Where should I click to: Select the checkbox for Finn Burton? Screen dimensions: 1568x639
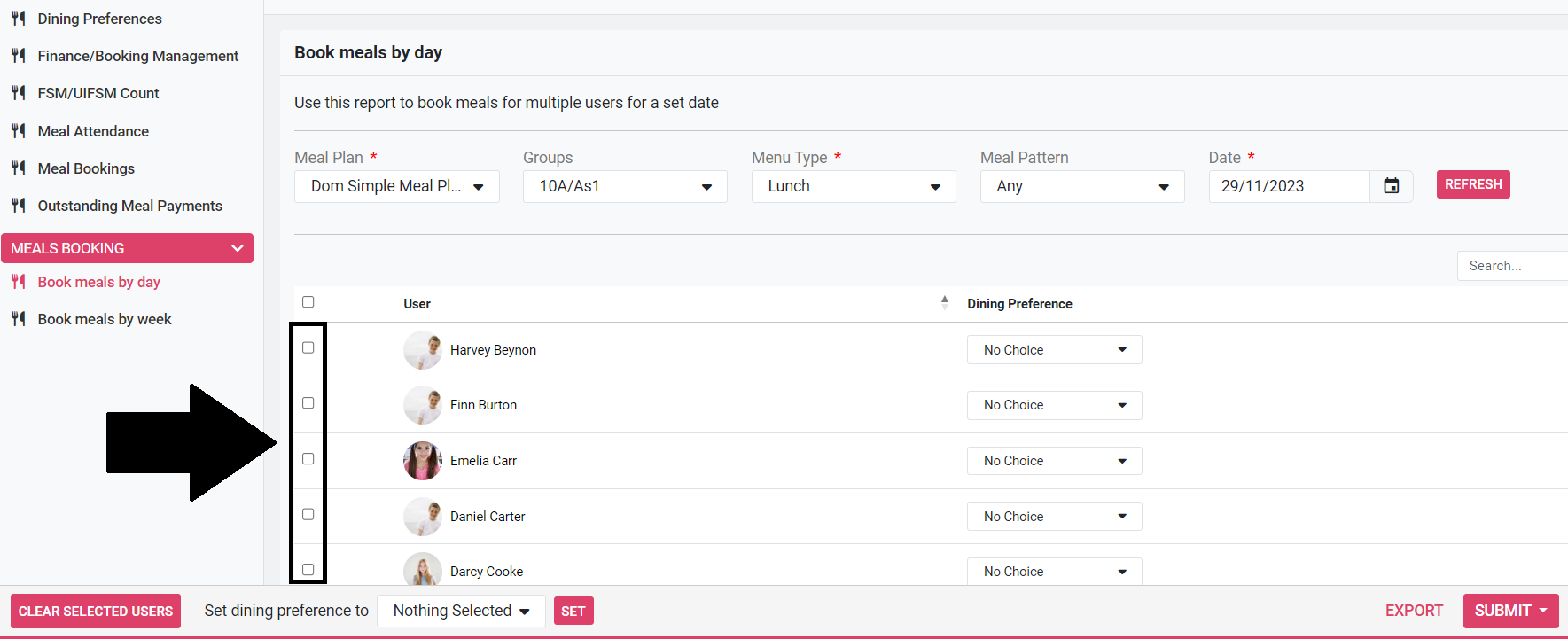[x=308, y=403]
